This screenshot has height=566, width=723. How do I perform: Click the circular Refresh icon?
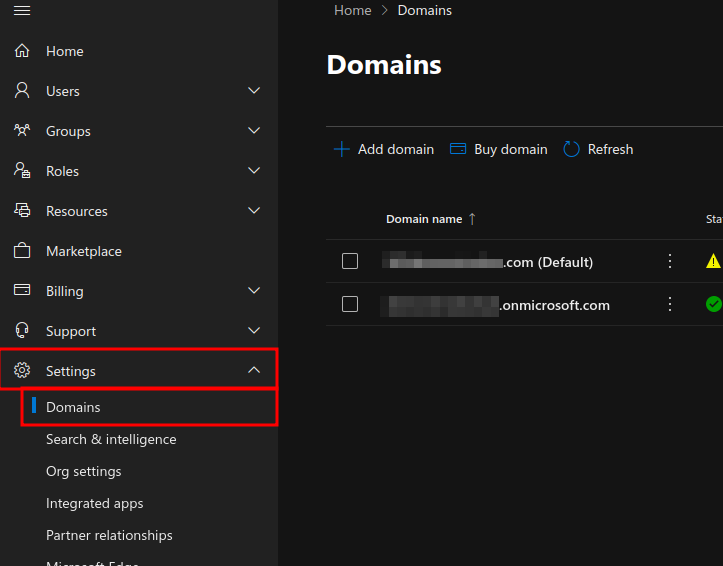tap(571, 149)
